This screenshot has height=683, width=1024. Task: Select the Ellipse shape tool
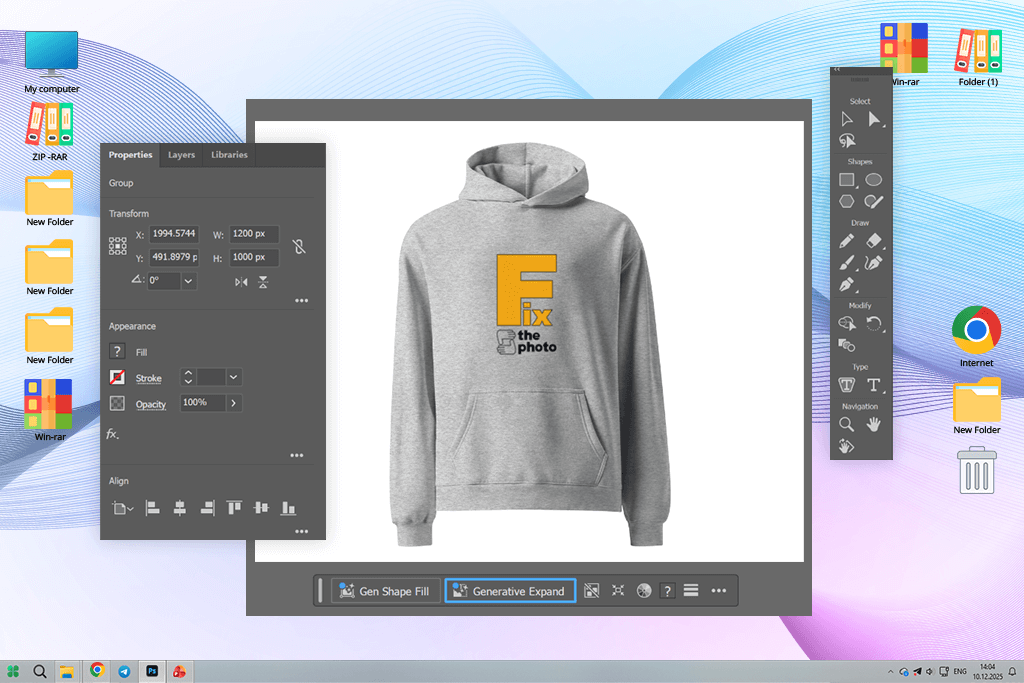click(x=874, y=180)
